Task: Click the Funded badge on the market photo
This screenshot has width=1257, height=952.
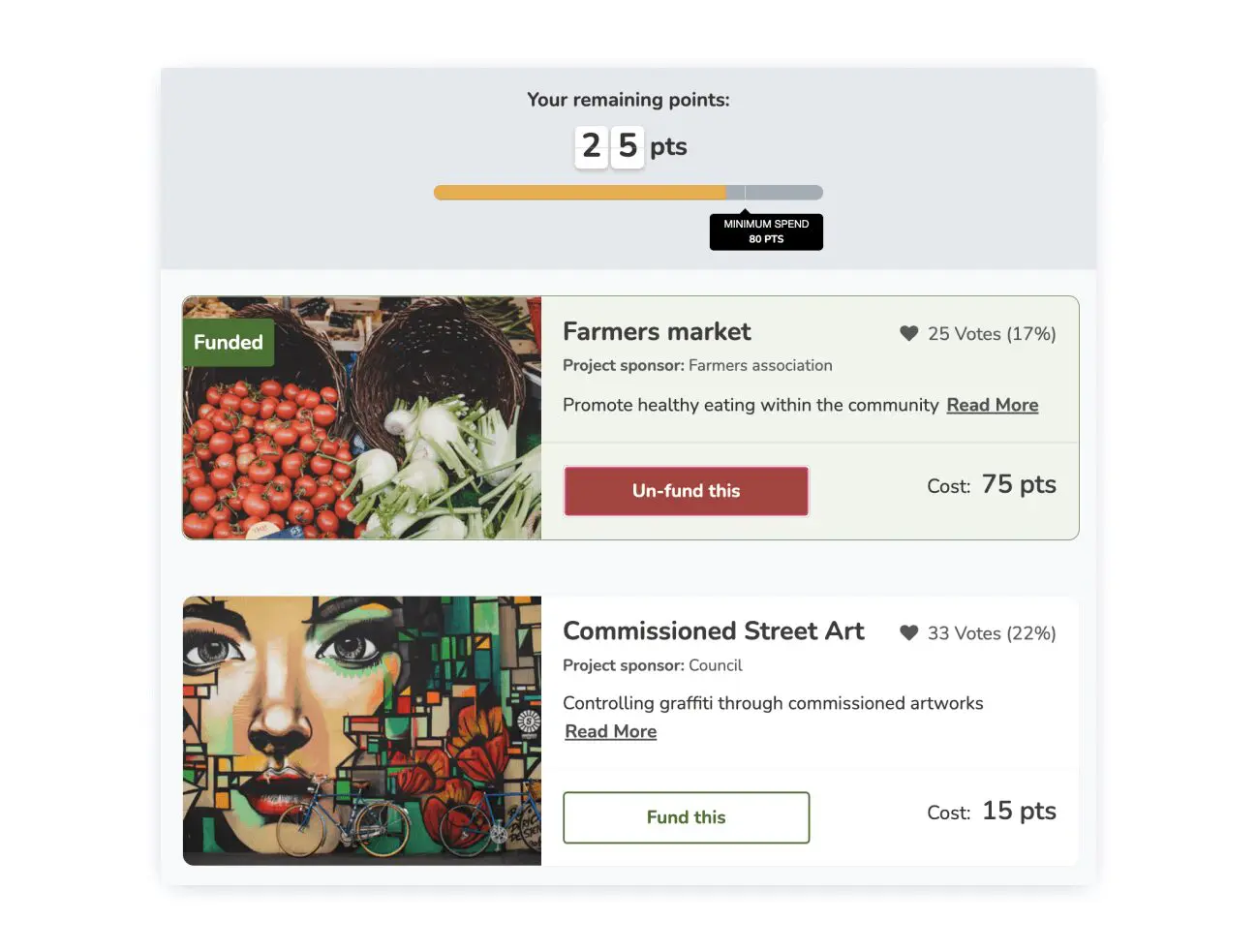Action: point(229,342)
